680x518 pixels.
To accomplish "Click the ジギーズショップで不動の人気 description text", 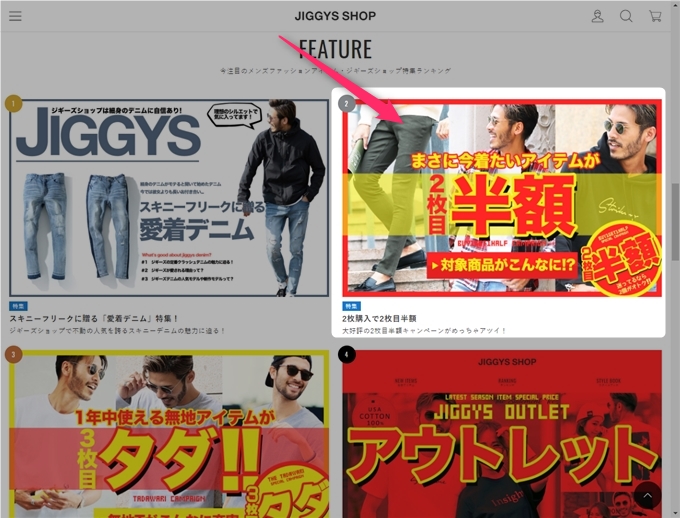I will (x=117, y=331).
